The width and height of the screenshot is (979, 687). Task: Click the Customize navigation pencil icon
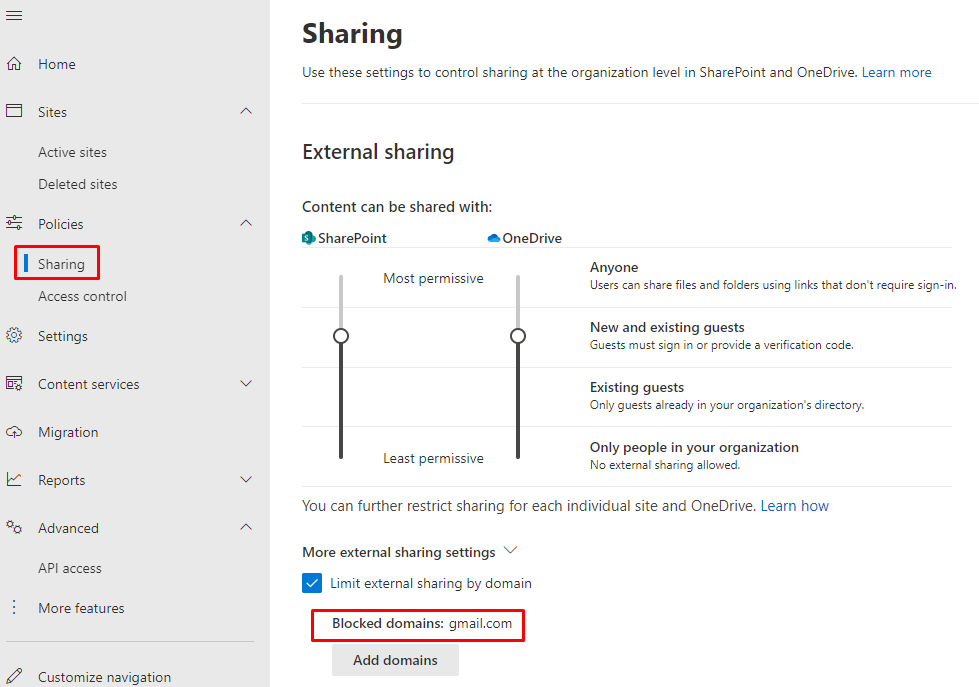[x=14, y=677]
